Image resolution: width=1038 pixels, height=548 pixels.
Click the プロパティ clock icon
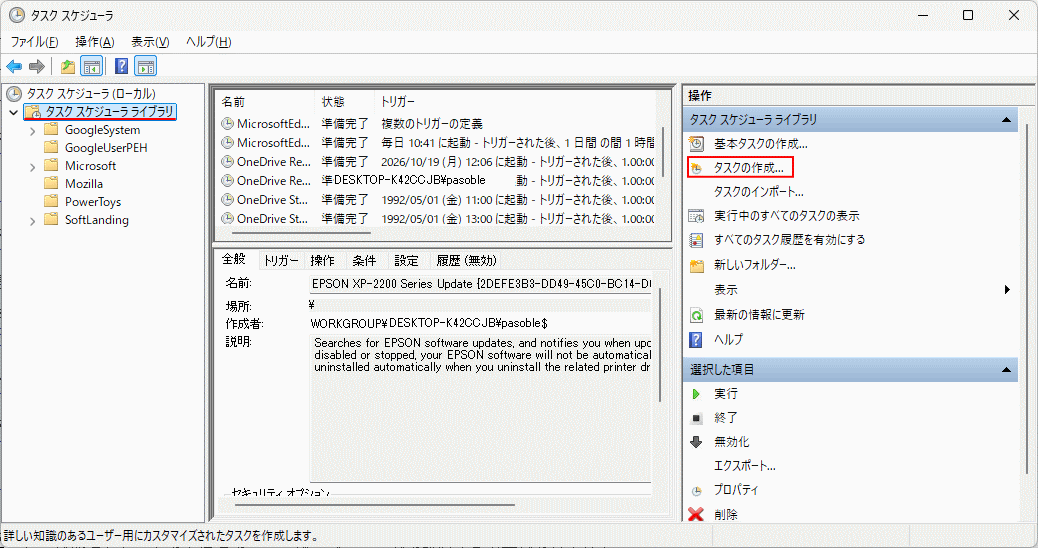click(x=696, y=490)
